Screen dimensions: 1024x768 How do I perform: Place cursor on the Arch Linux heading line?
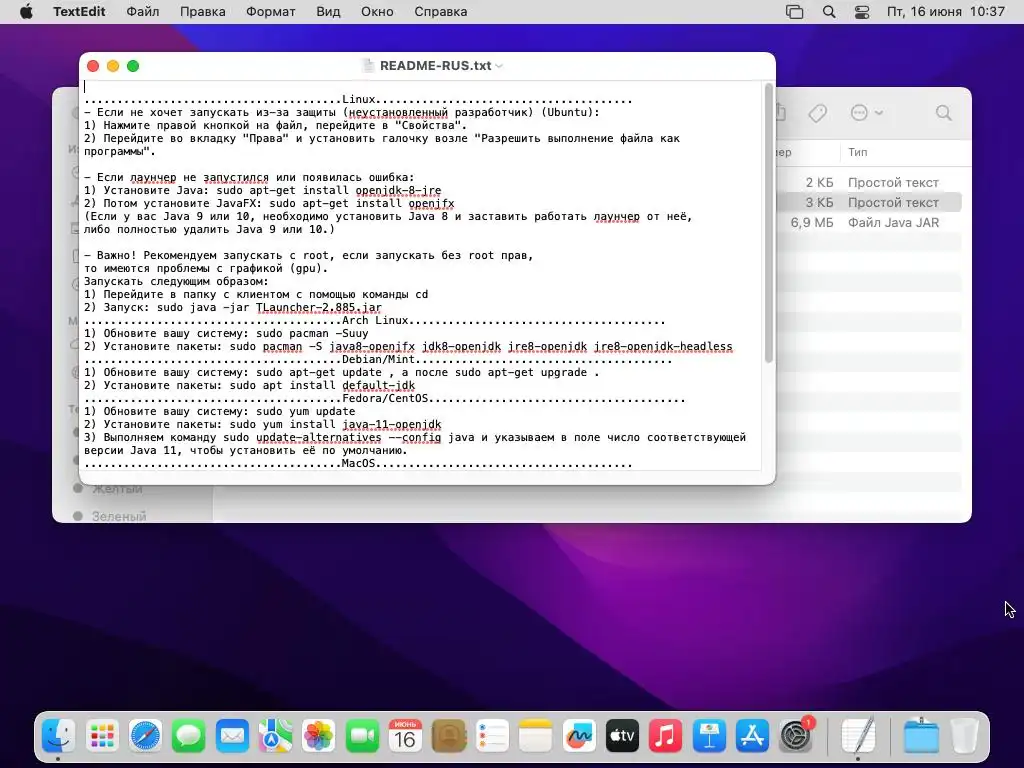375,320
